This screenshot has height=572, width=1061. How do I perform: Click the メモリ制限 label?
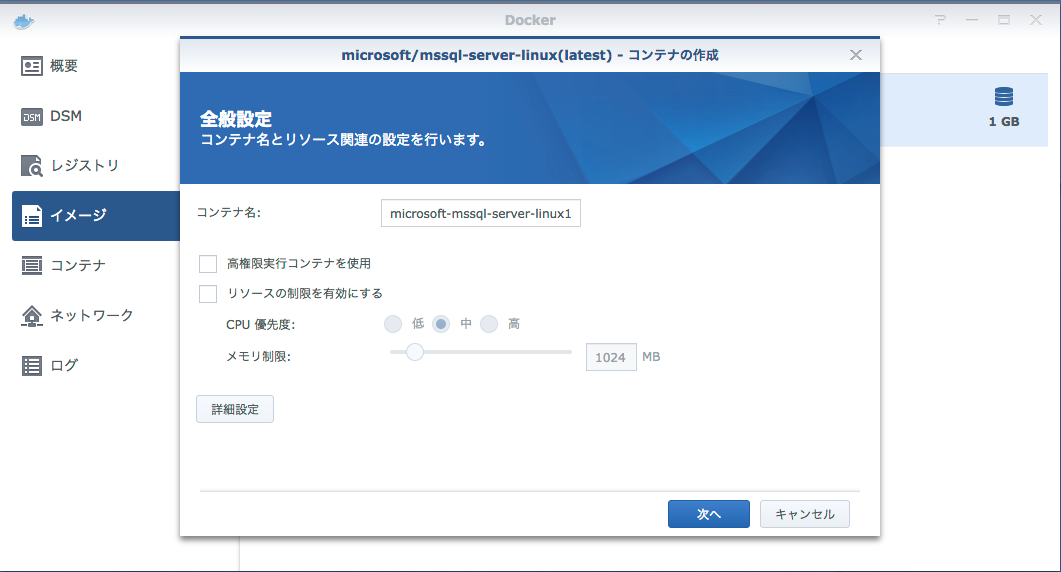(x=258, y=357)
